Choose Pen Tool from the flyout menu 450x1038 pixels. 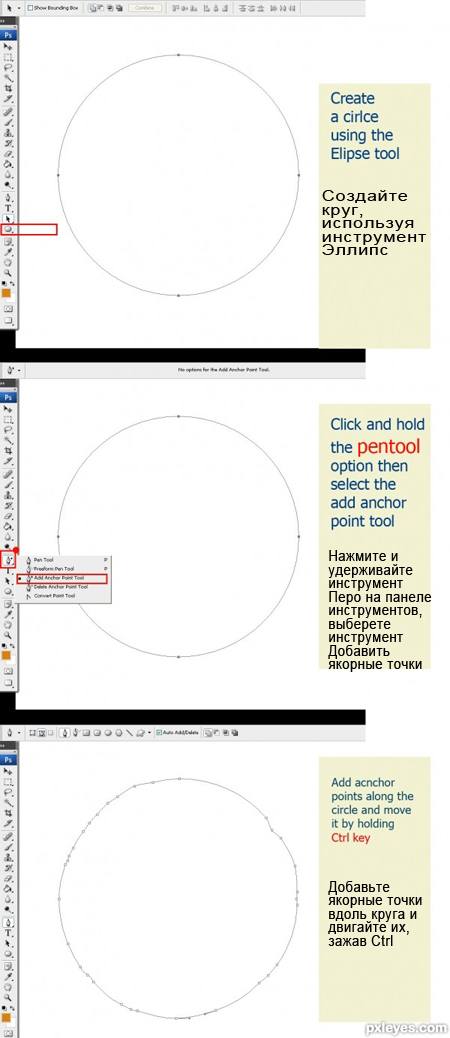pos(44,559)
